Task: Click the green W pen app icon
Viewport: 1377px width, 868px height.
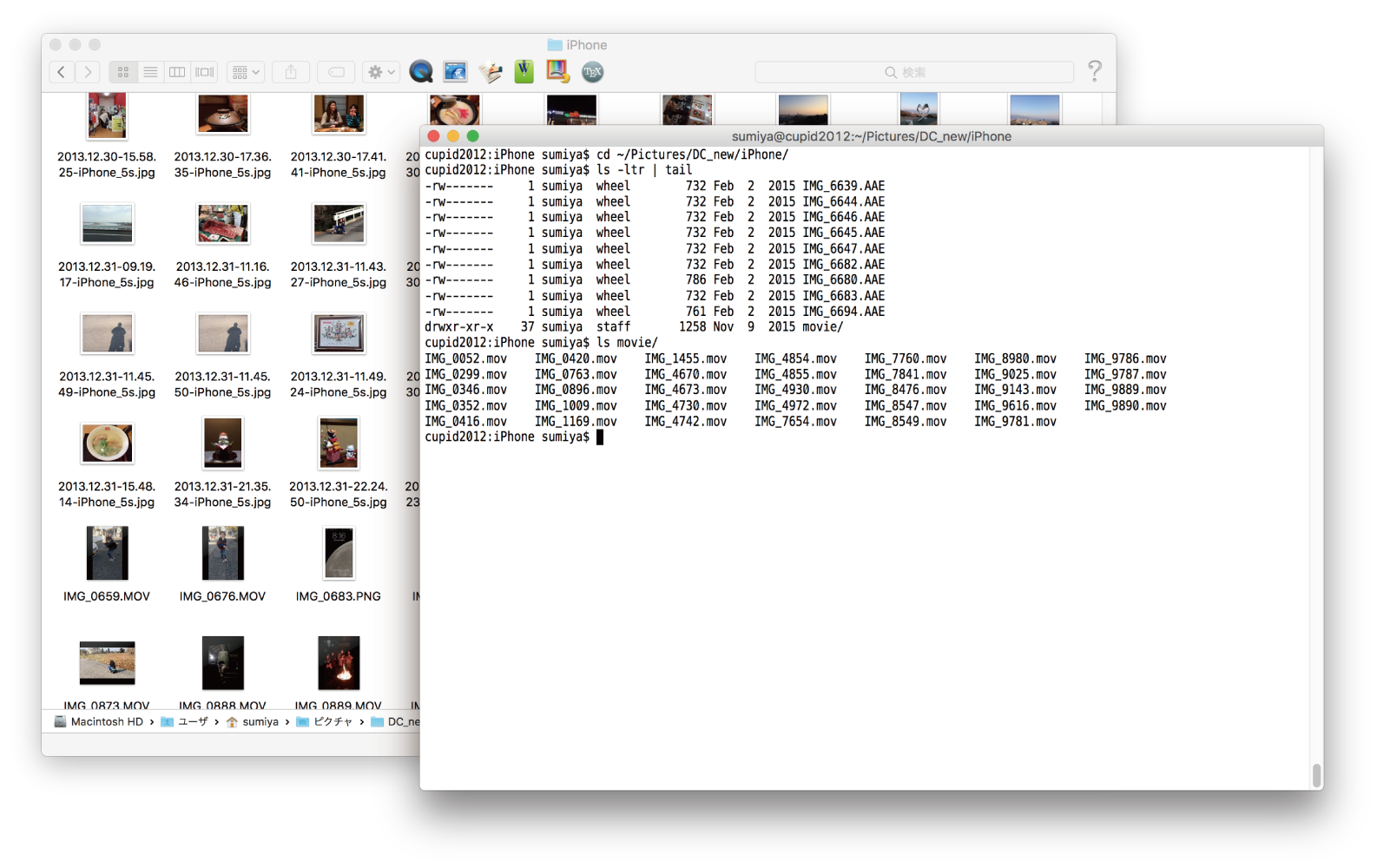Action: click(x=524, y=72)
